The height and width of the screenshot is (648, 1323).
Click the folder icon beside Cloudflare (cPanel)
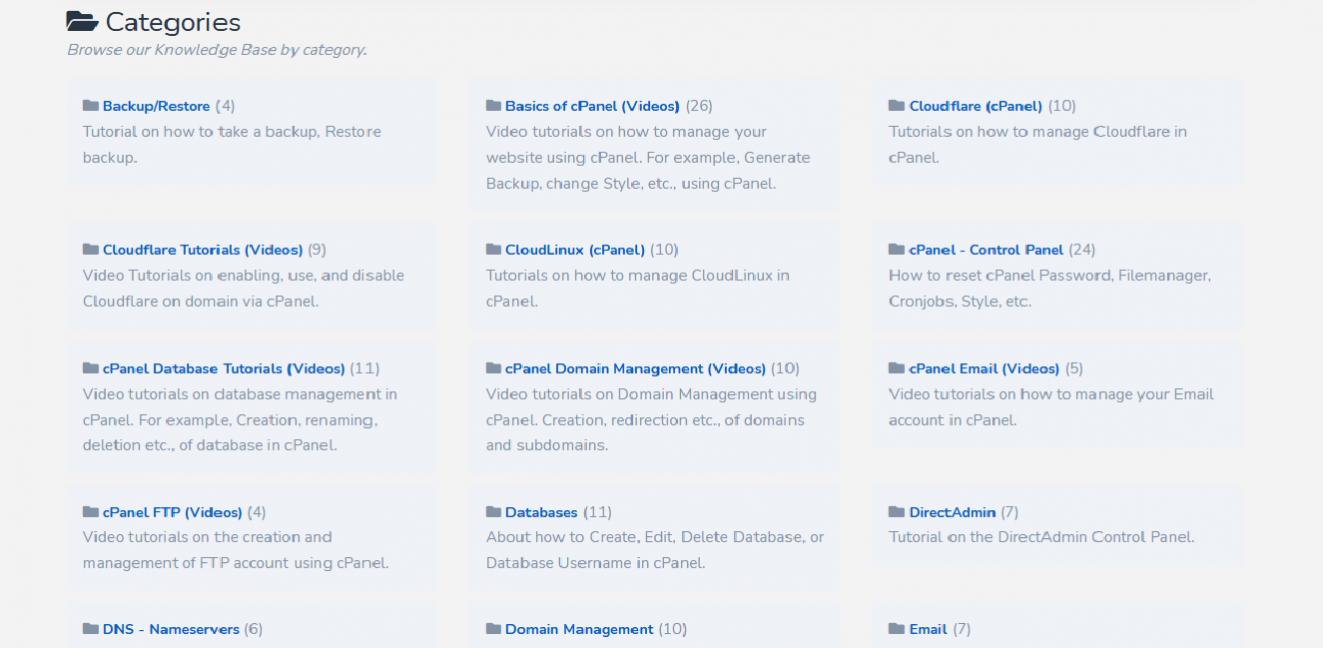pos(896,106)
